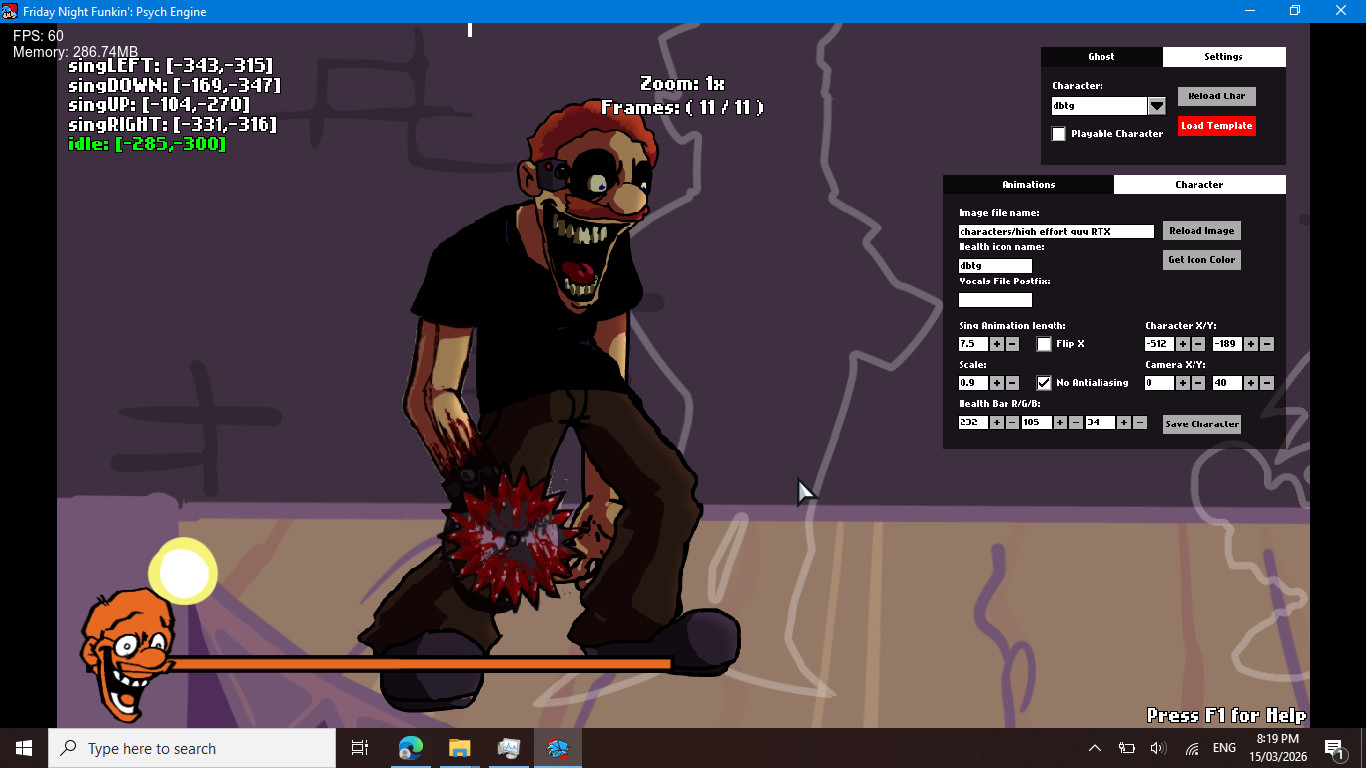This screenshot has width=1366, height=768.
Task: Select the singUP animation offset text
Action: click(159, 105)
